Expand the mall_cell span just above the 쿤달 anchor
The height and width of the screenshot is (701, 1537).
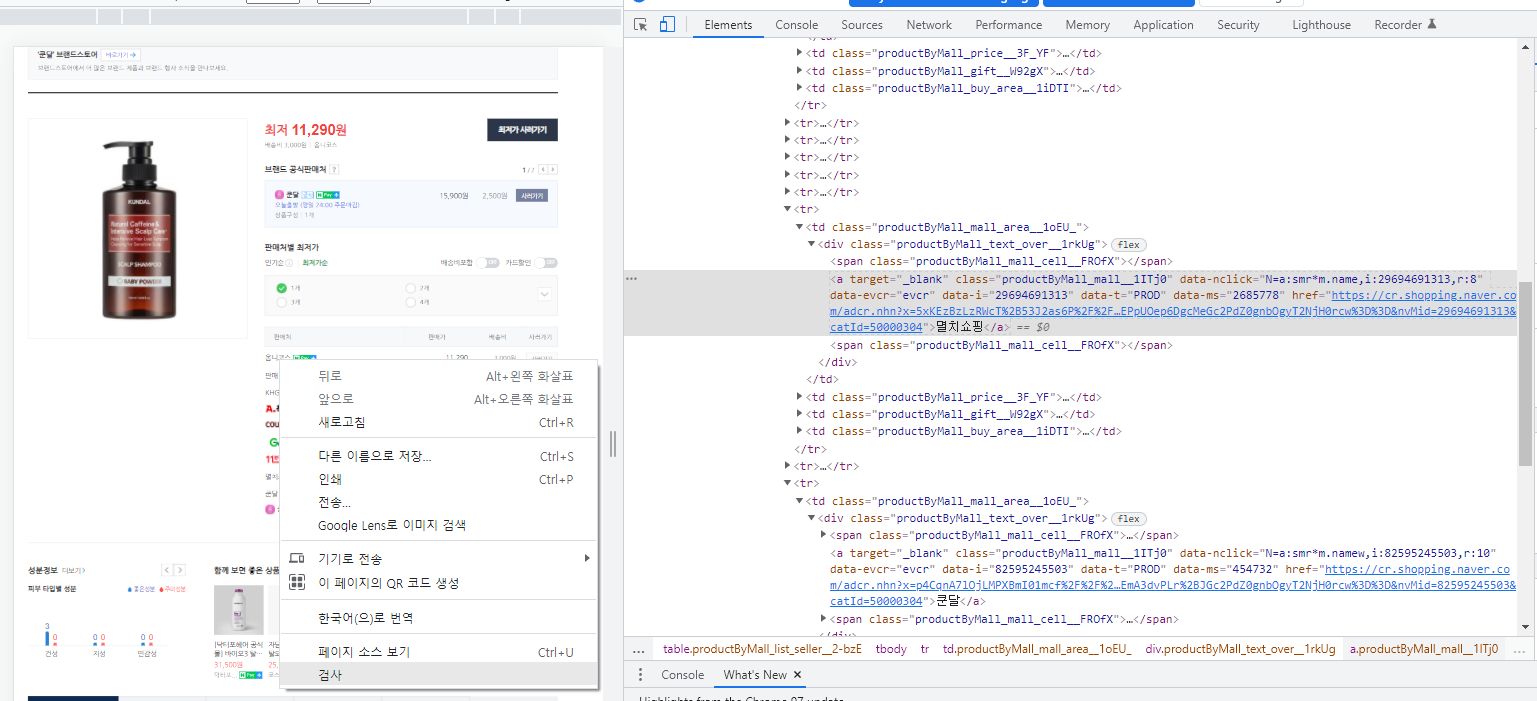tap(823, 536)
